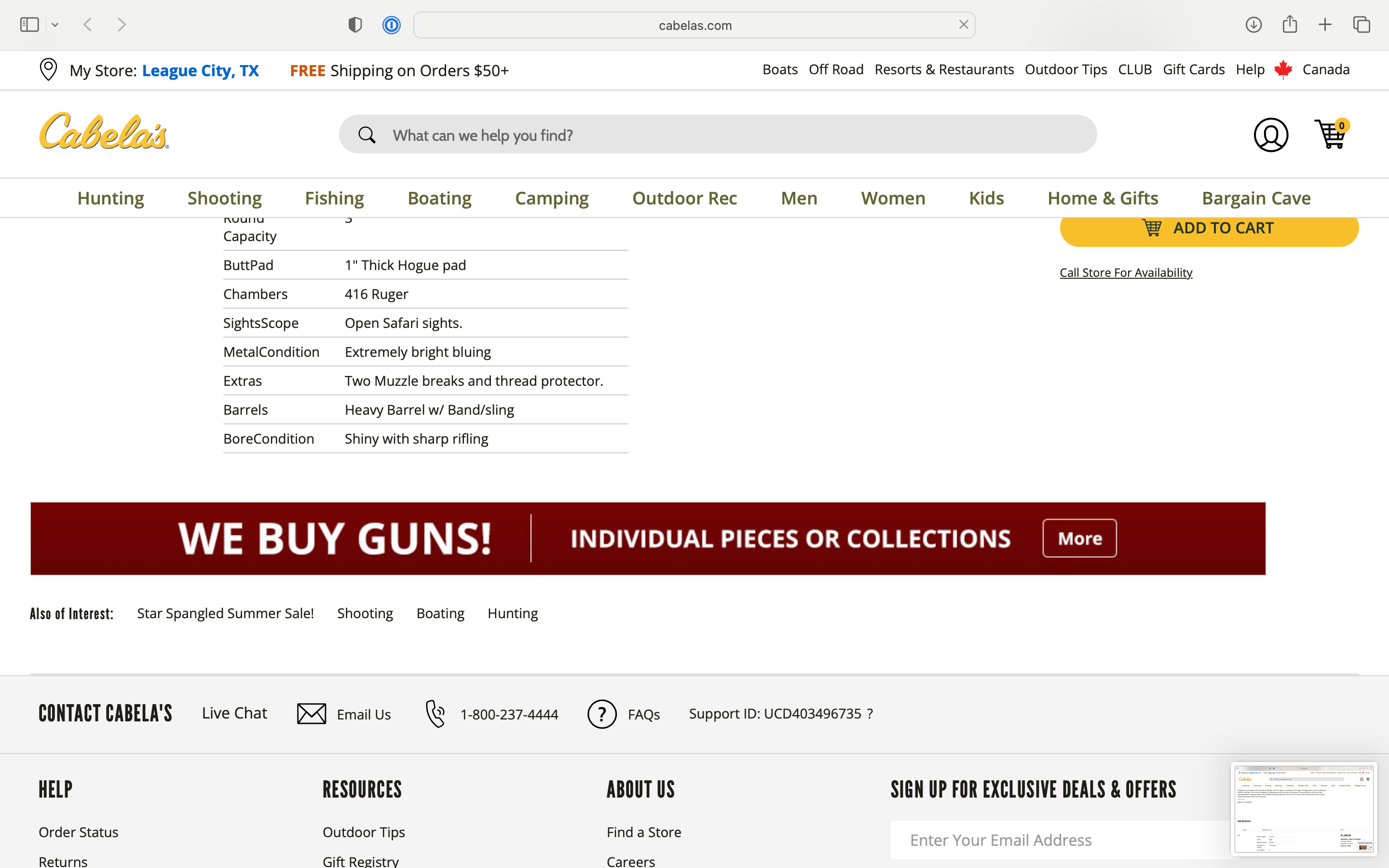1389x868 pixels.
Task: Open the Outdoor Rec menu
Action: 684,198
